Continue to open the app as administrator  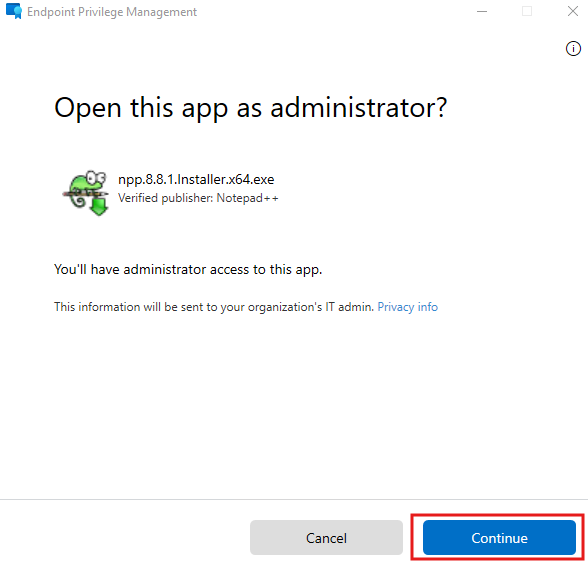tap(499, 537)
